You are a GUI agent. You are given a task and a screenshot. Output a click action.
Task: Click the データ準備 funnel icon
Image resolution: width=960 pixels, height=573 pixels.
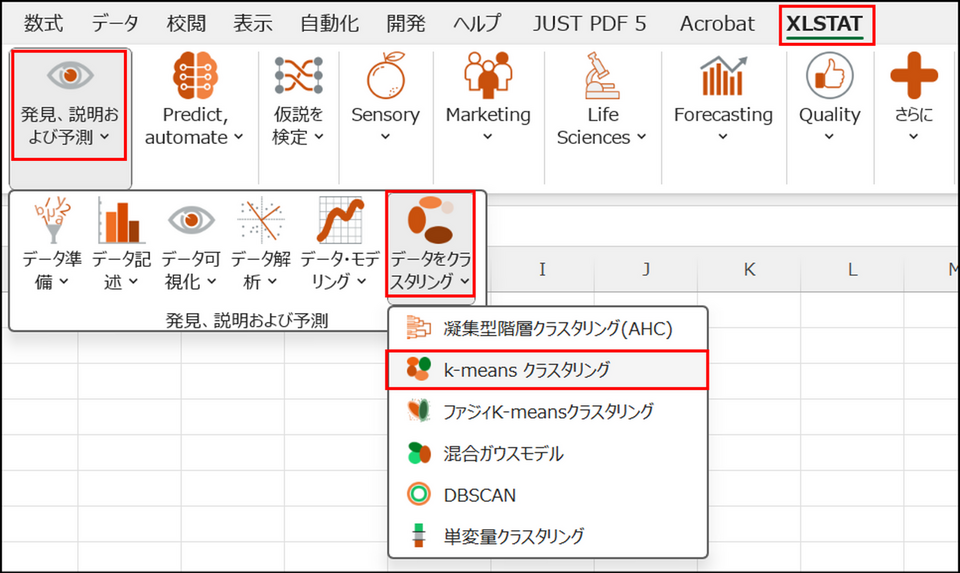(x=52, y=220)
